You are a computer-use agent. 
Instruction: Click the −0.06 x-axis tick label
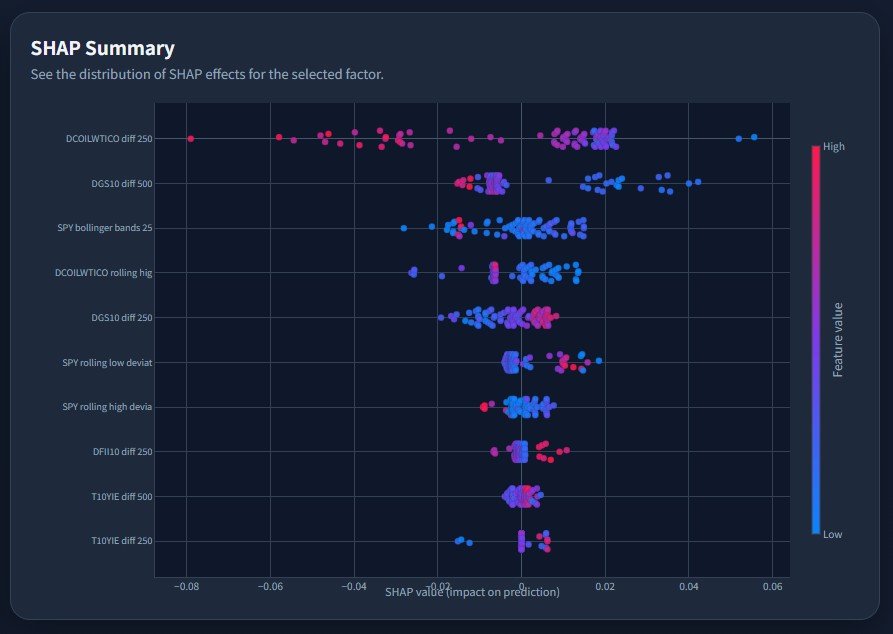[270, 587]
